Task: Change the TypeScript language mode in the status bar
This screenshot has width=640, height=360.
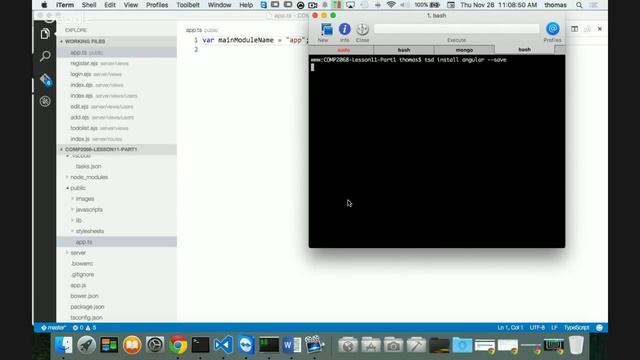Action: [x=576, y=328]
